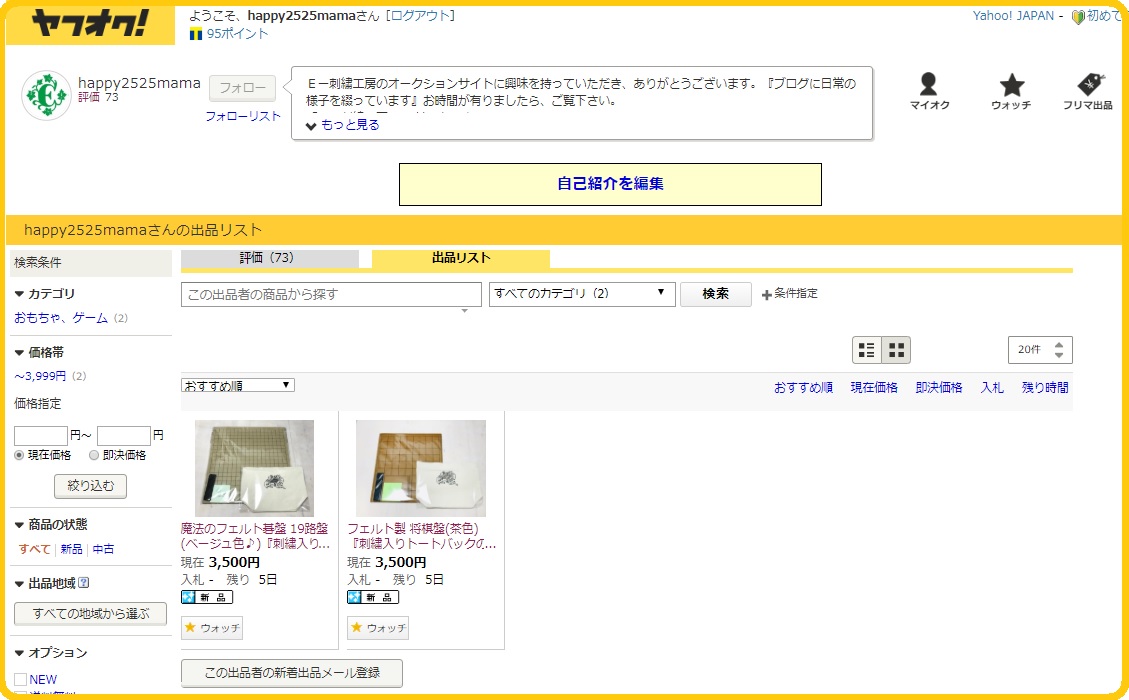
Task: Click the 自己紹介を編集 button
Action: pyautogui.click(x=611, y=184)
